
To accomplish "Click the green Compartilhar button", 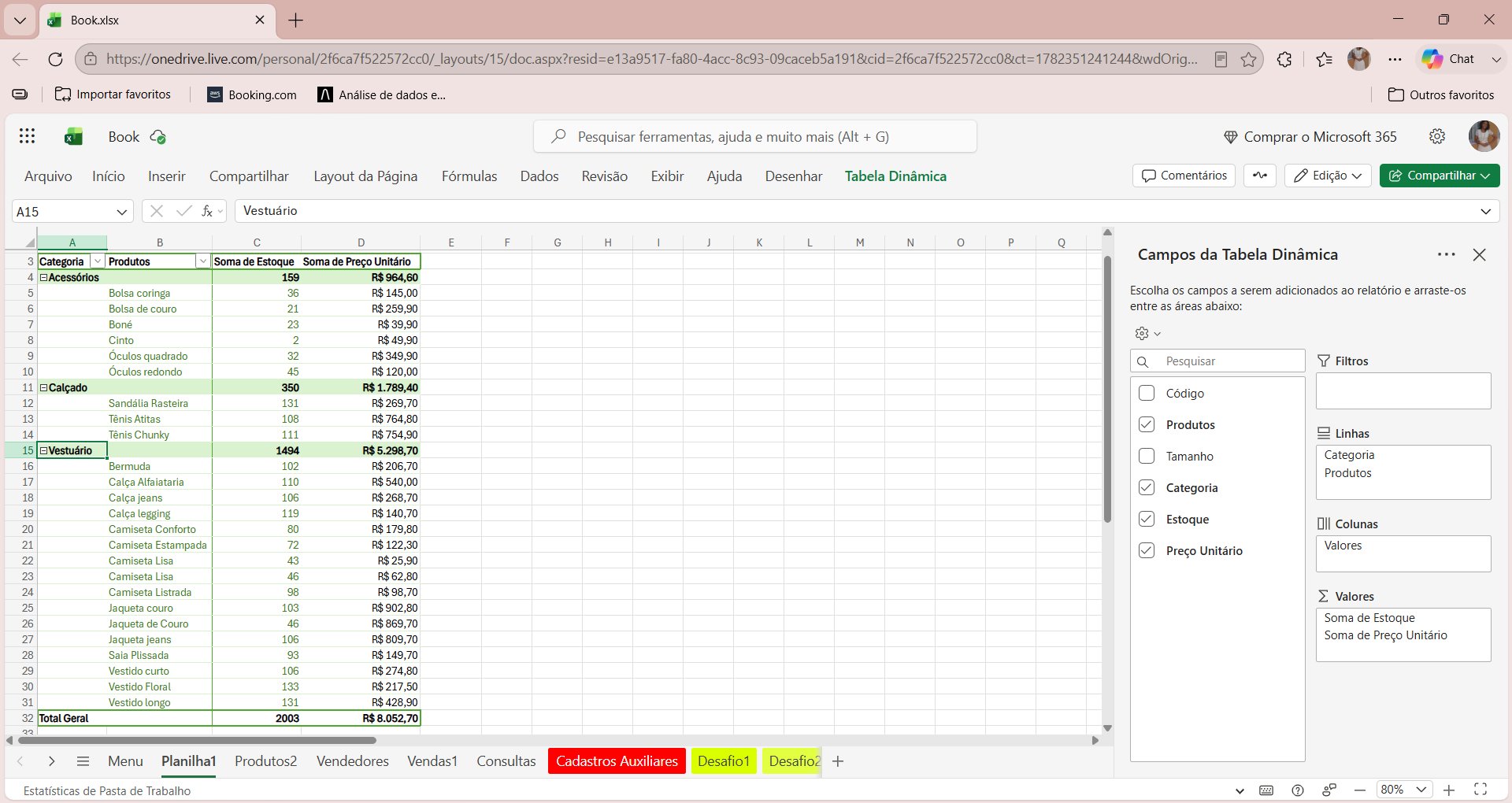I will click(x=1440, y=176).
